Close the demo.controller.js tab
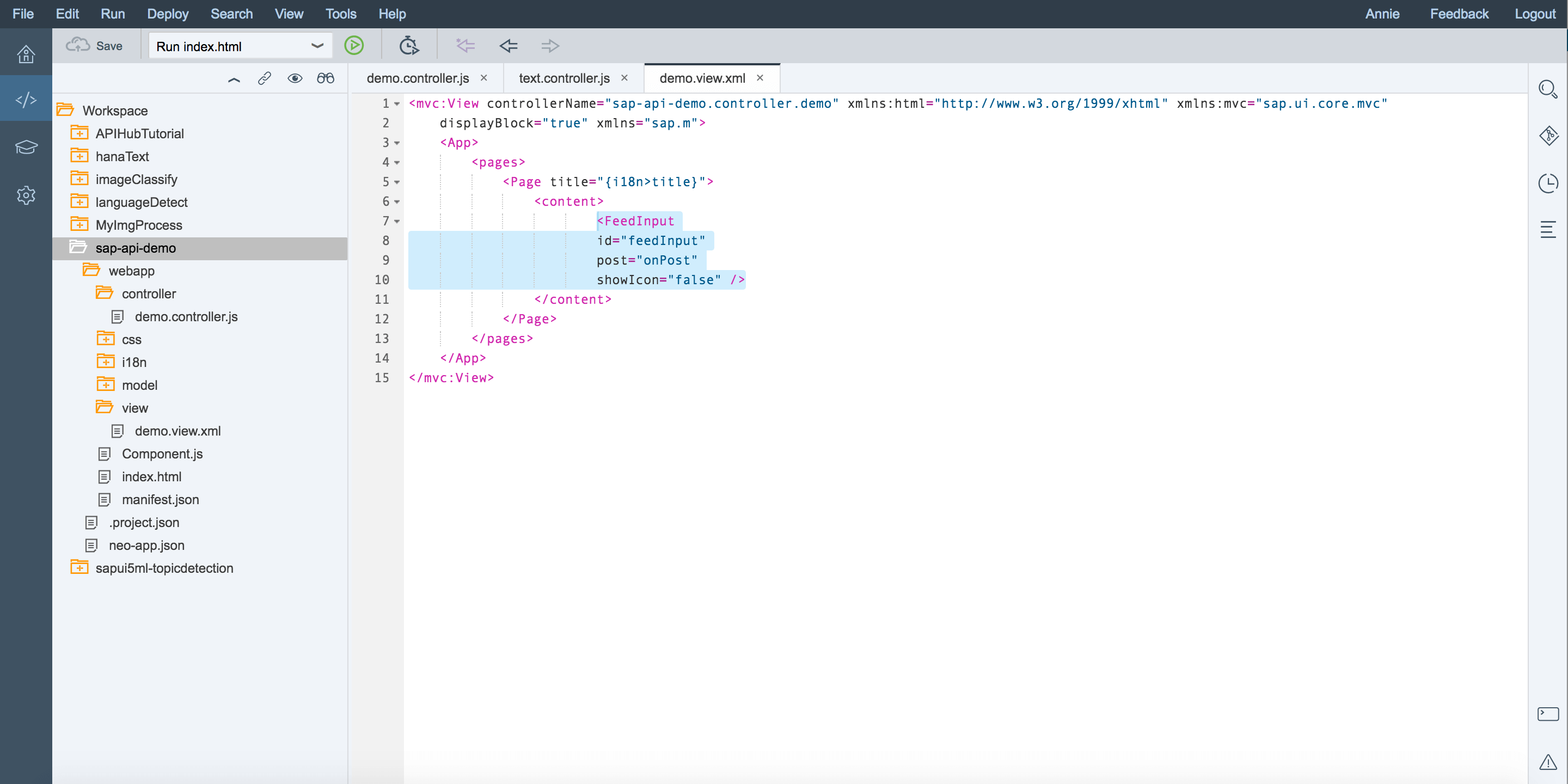 click(x=484, y=78)
